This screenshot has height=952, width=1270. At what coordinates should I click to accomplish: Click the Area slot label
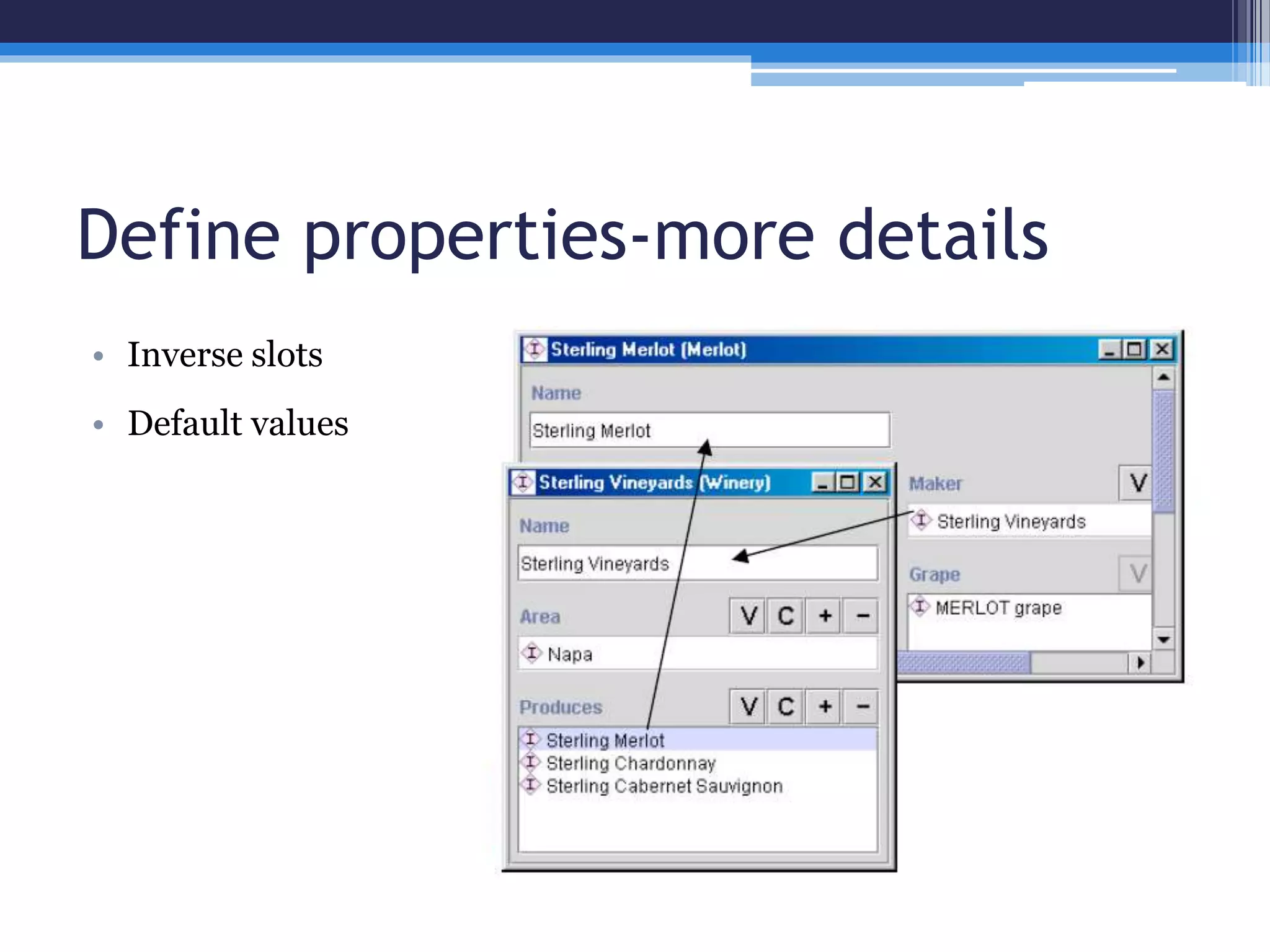coord(540,617)
